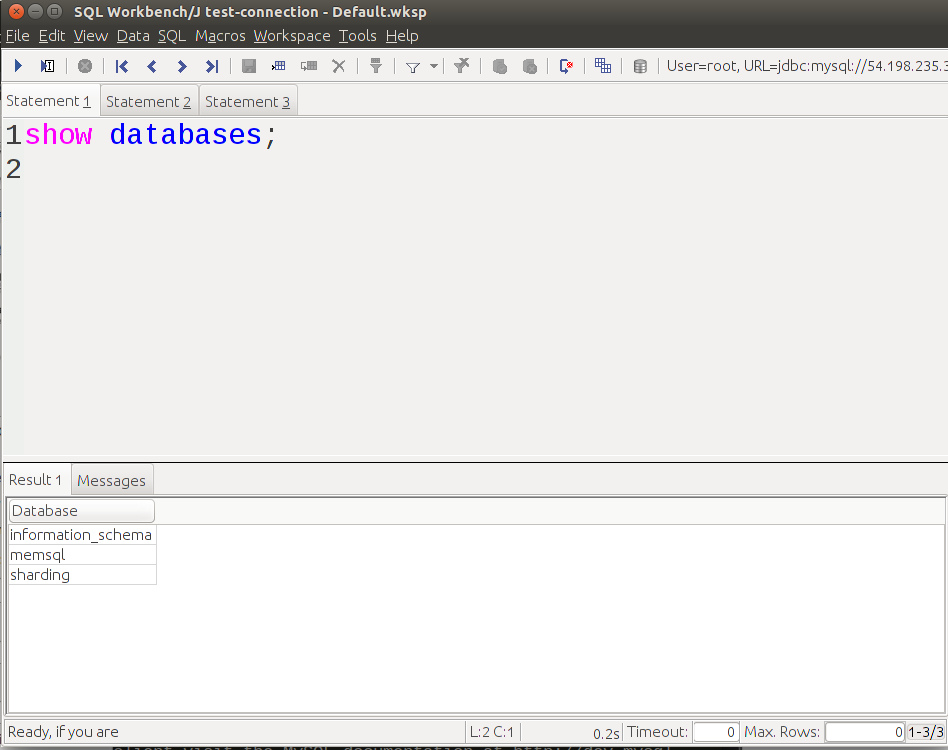948x750 pixels.
Task: Insert a new row into the result
Action: pyautogui.click(x=278, y=66)
